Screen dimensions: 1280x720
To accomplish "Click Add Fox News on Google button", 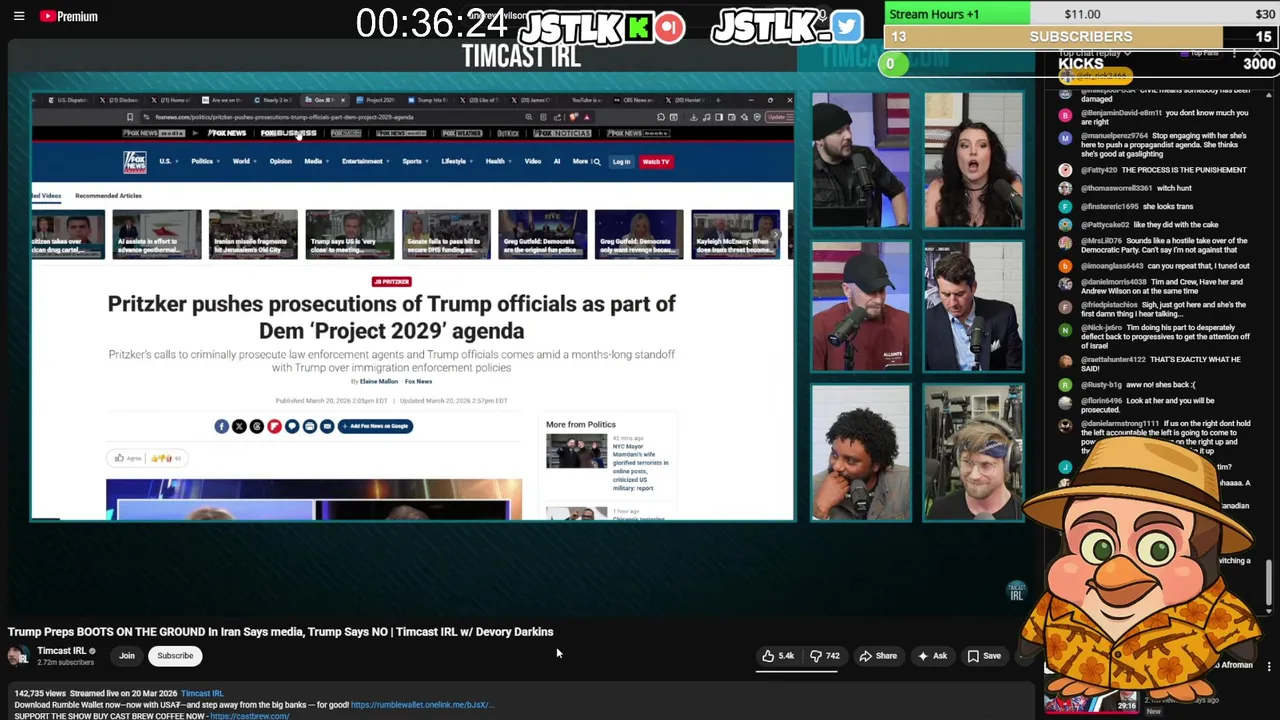I will [x=375, y=426].
